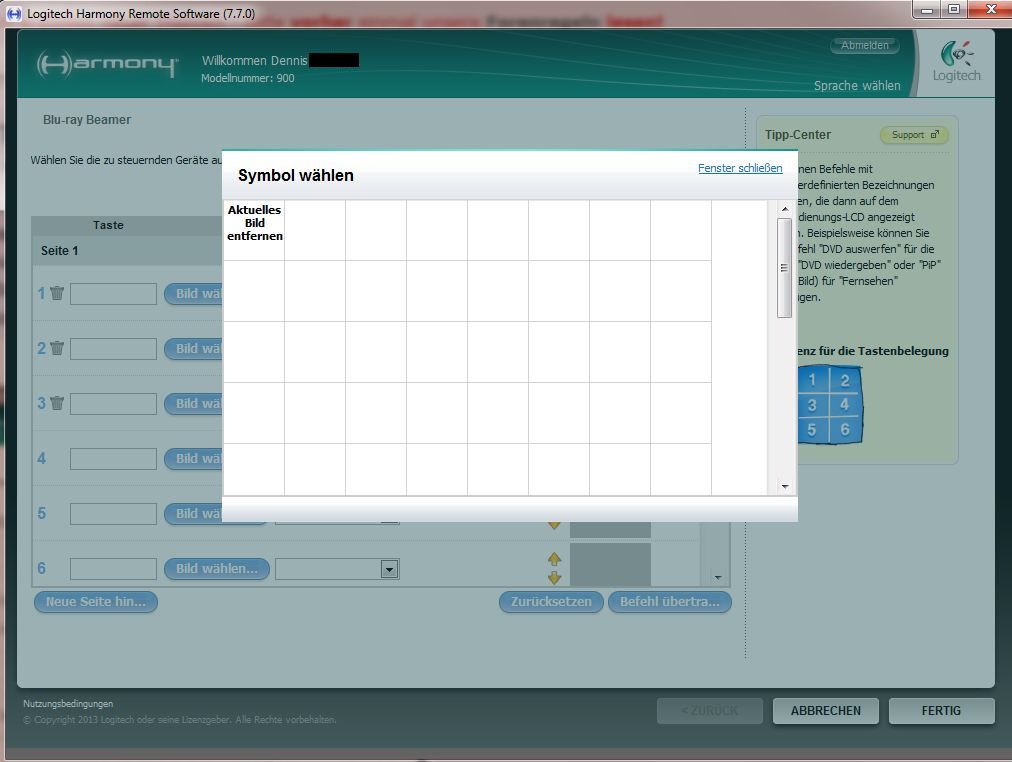Click the FERTIG button

click(941, 710)
